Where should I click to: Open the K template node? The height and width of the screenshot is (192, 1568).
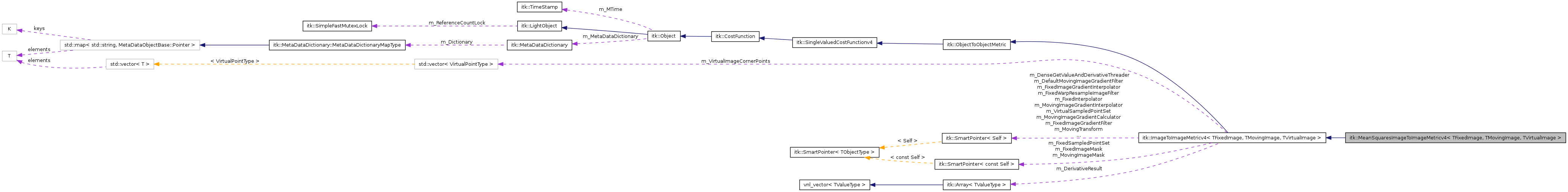pos(9,29)
